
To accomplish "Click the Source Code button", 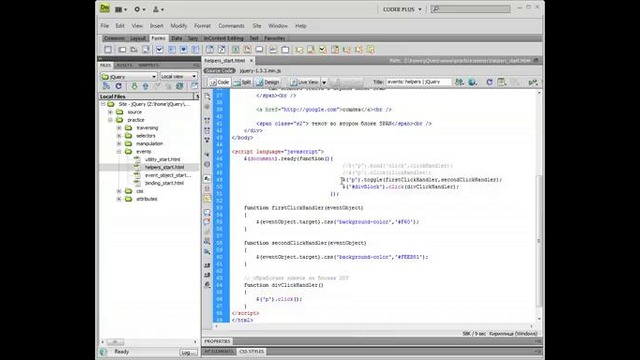I will click(219, 71).
